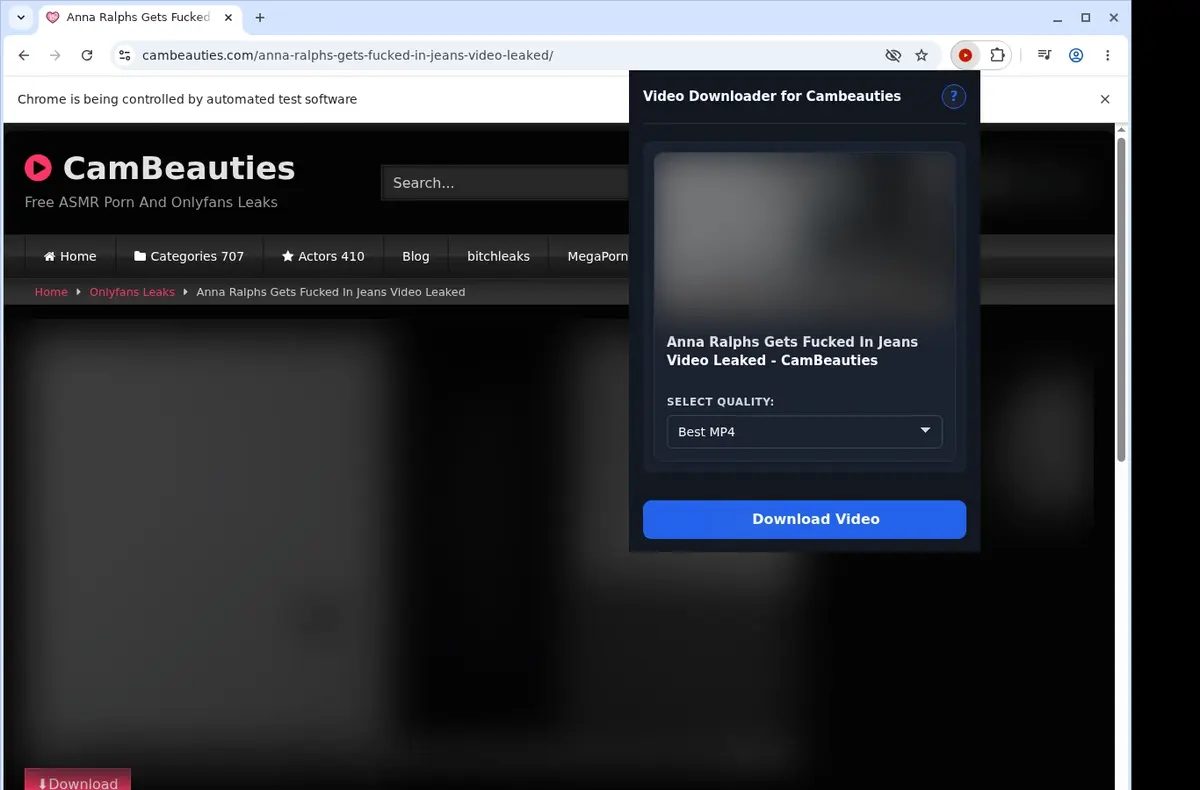
Task: Click the Home breadcrumb link
Action: 51,292
